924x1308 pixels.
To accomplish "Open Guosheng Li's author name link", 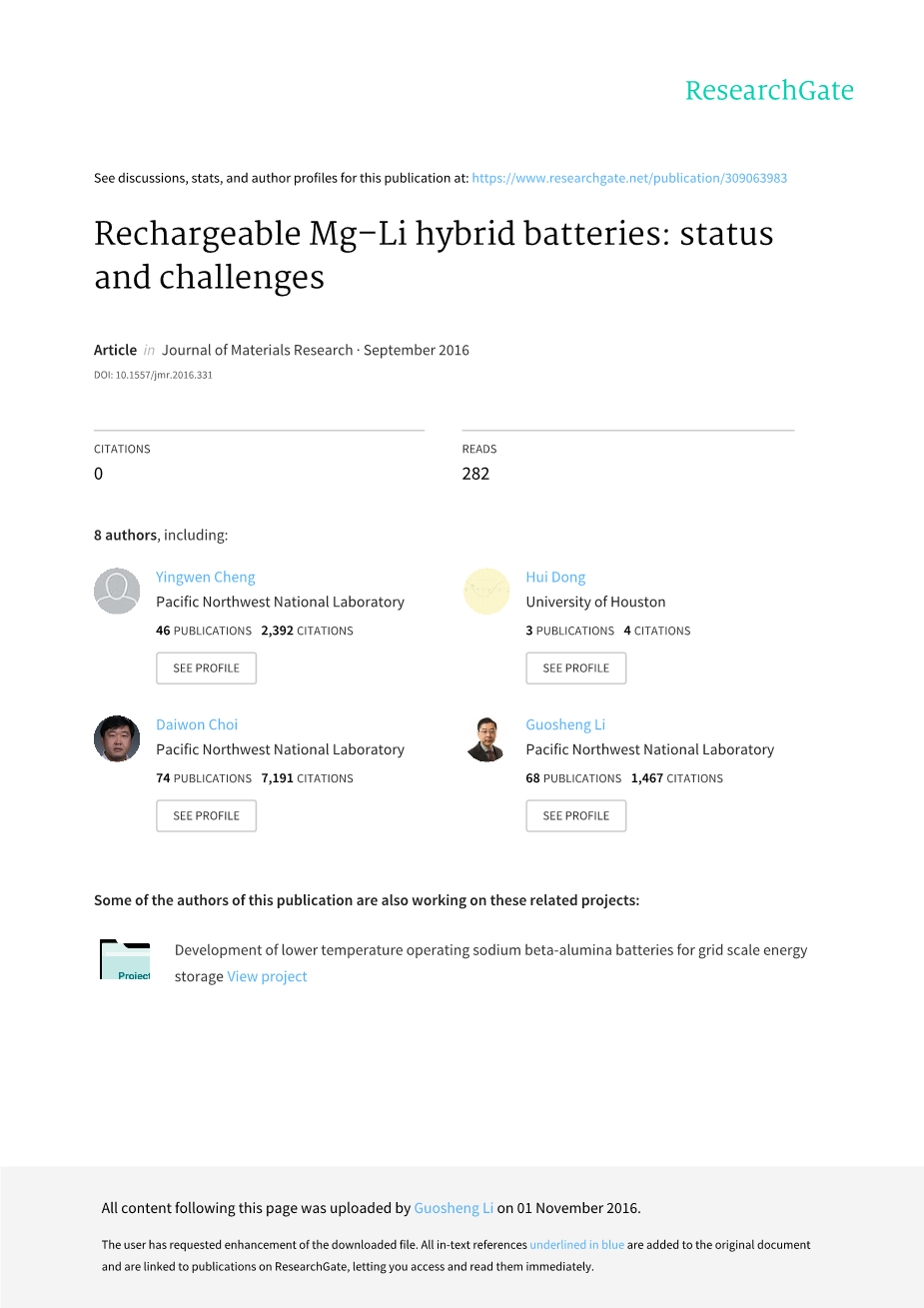I will point(565,725).
